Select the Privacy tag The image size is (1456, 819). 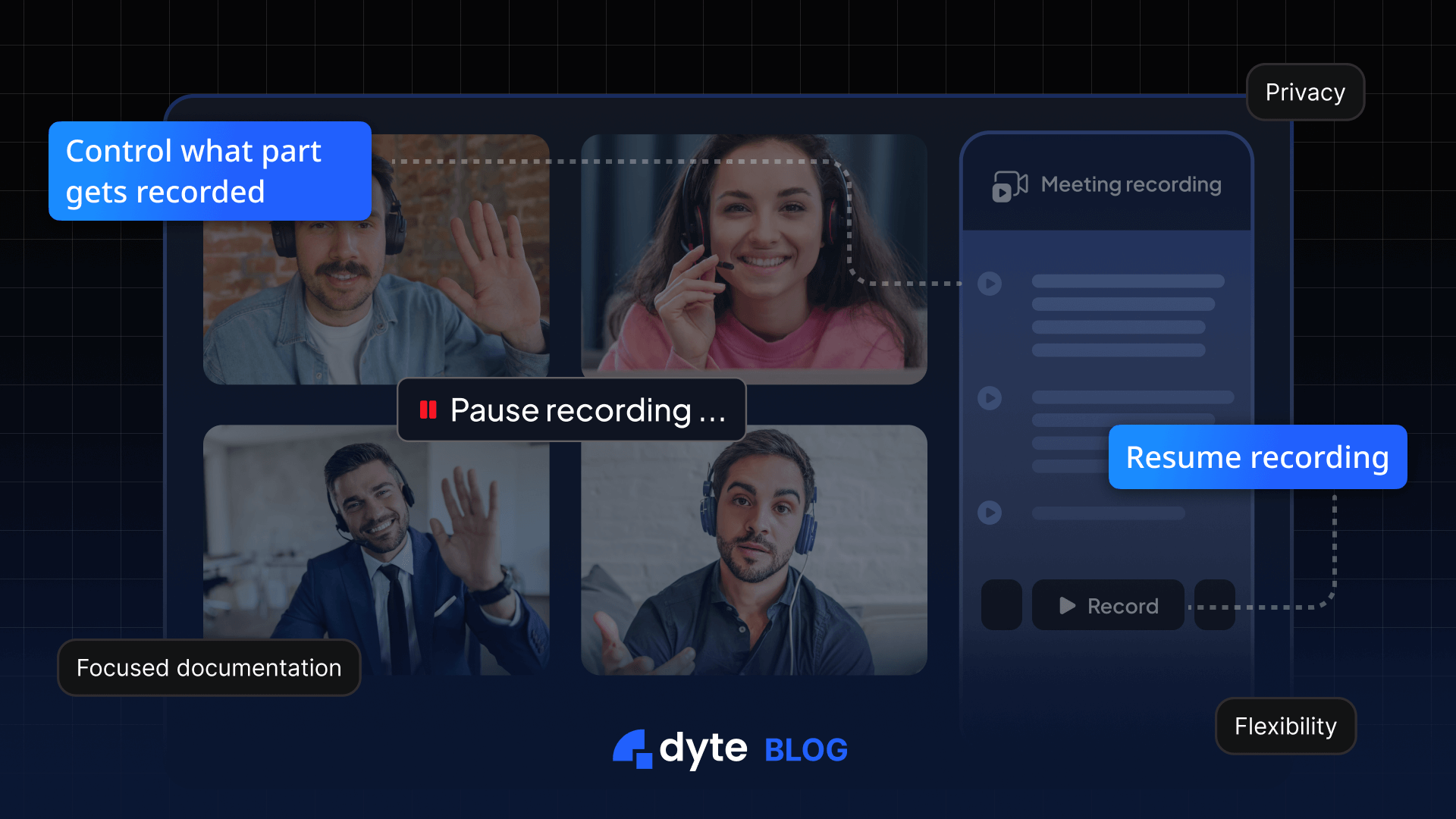[1305, 93]
